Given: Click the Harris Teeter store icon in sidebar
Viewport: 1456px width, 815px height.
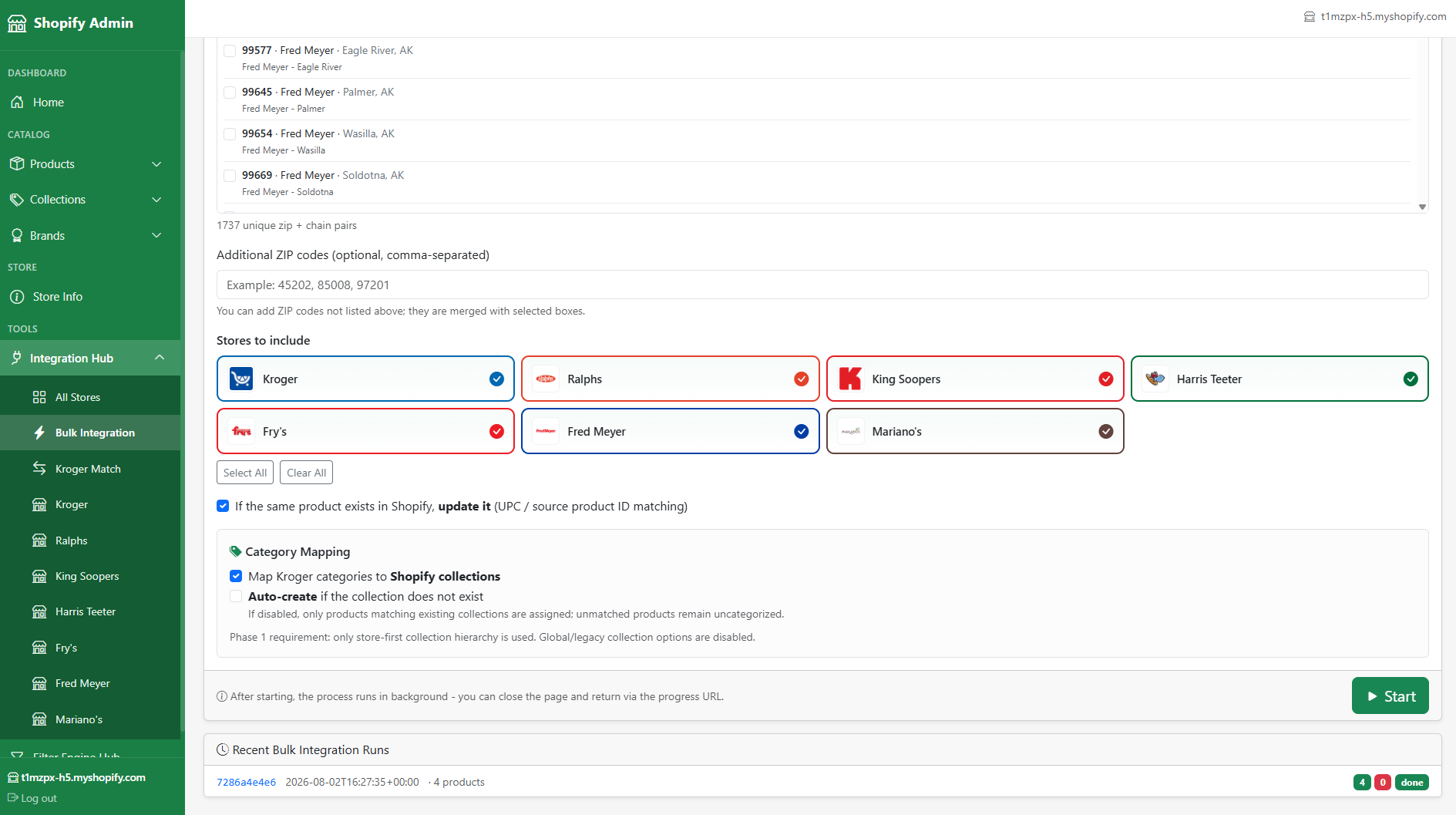Looking at the screenshot, I should [x=39, y=612].
